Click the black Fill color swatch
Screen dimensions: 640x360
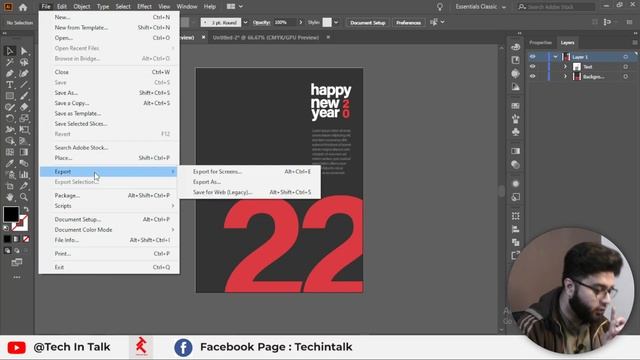[11, 214]
